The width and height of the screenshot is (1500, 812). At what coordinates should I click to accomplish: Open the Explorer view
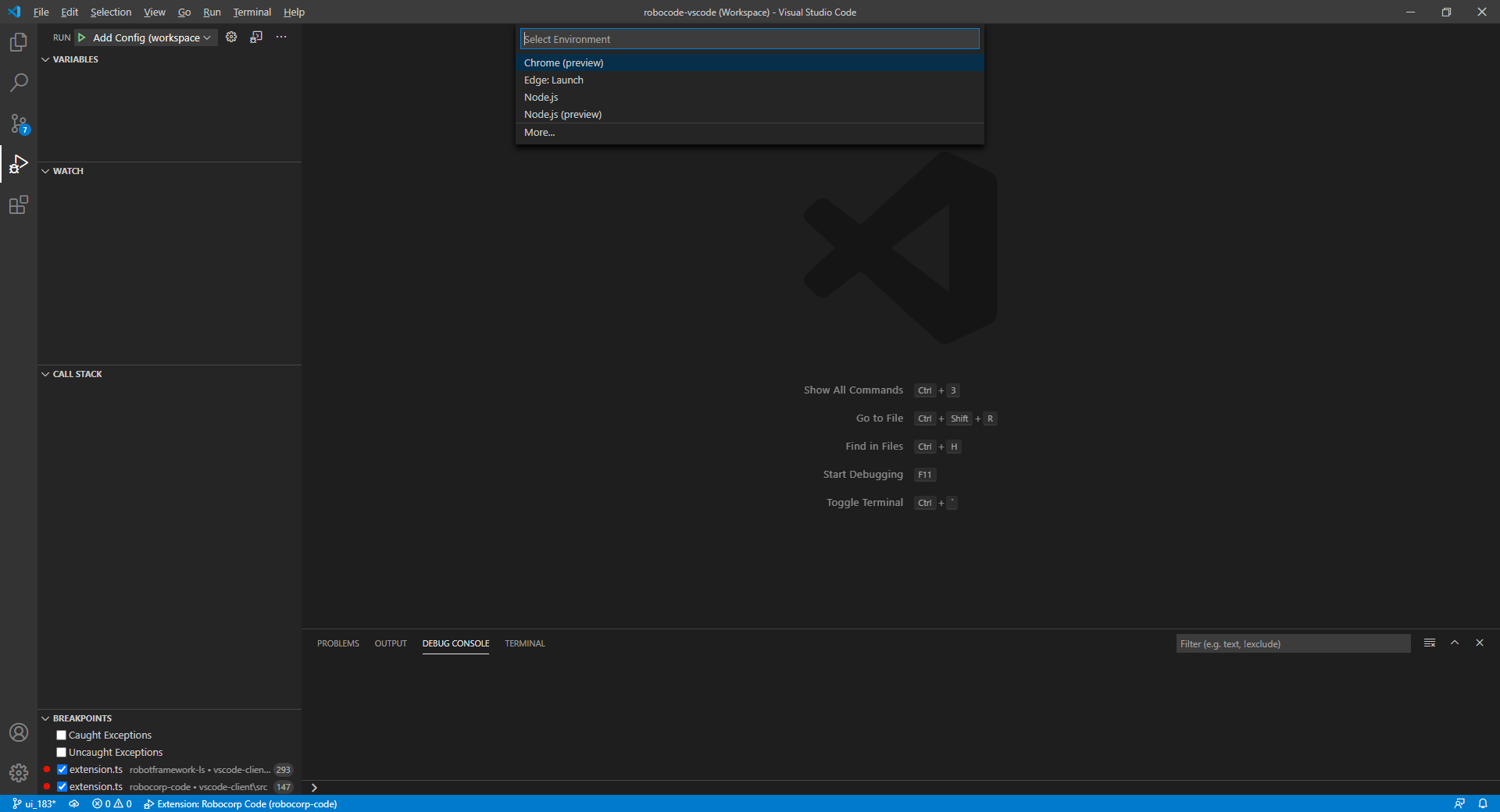pyautogui.click(x=18, y=42)
